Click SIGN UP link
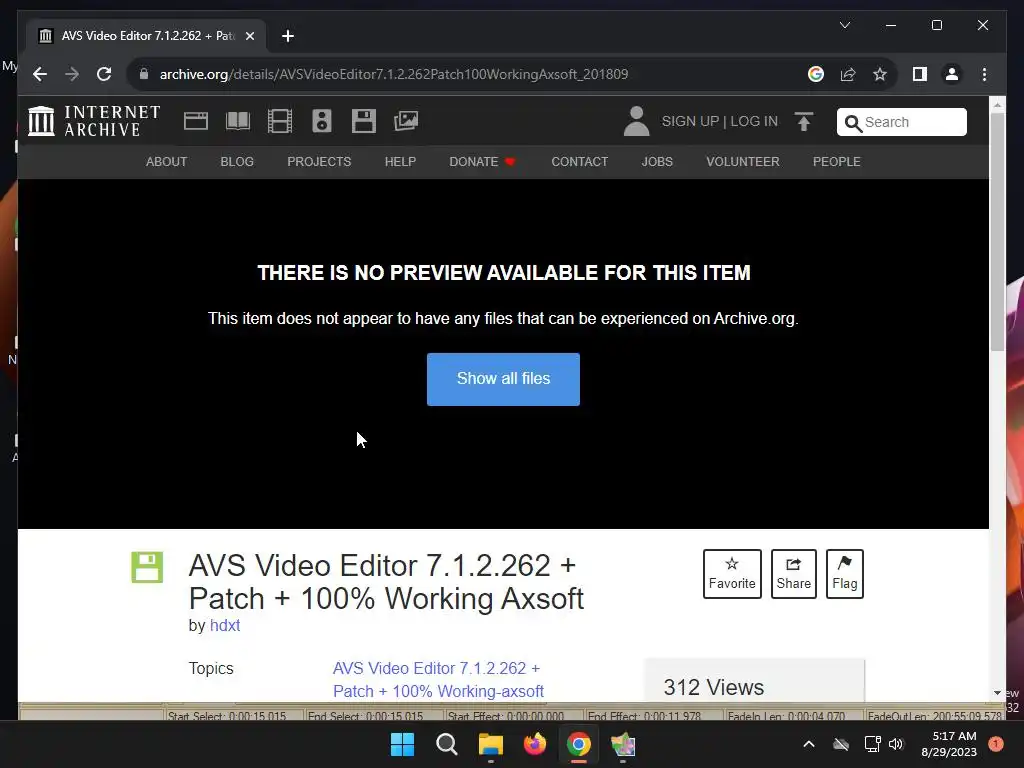 (x=690, y=121)
